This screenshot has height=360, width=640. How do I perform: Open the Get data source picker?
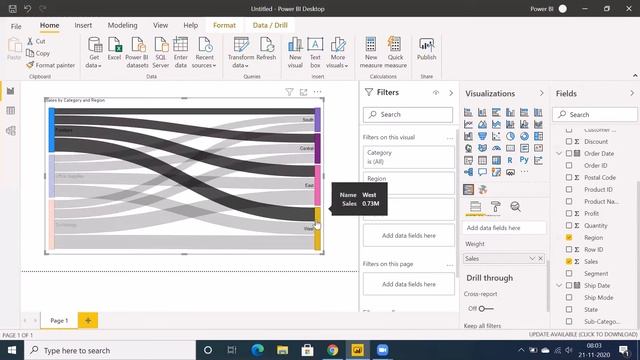94,52
